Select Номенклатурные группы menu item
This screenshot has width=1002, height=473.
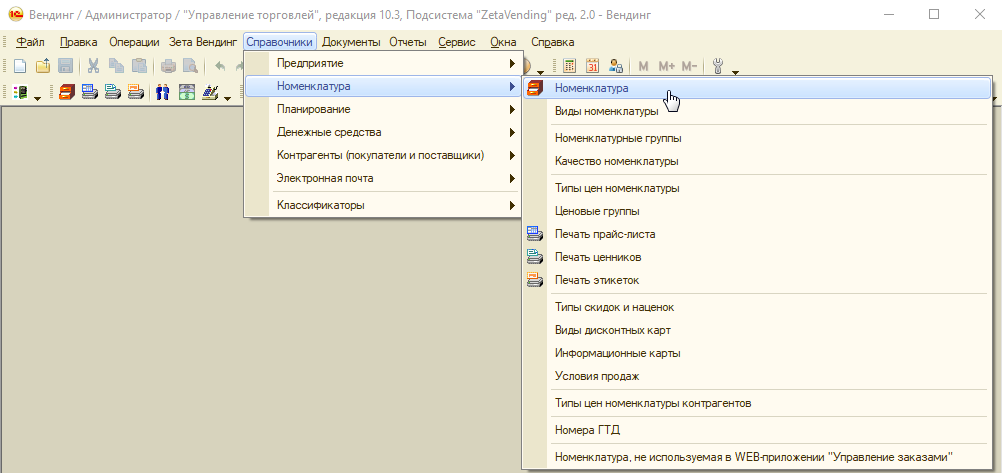tap(757, 138)
